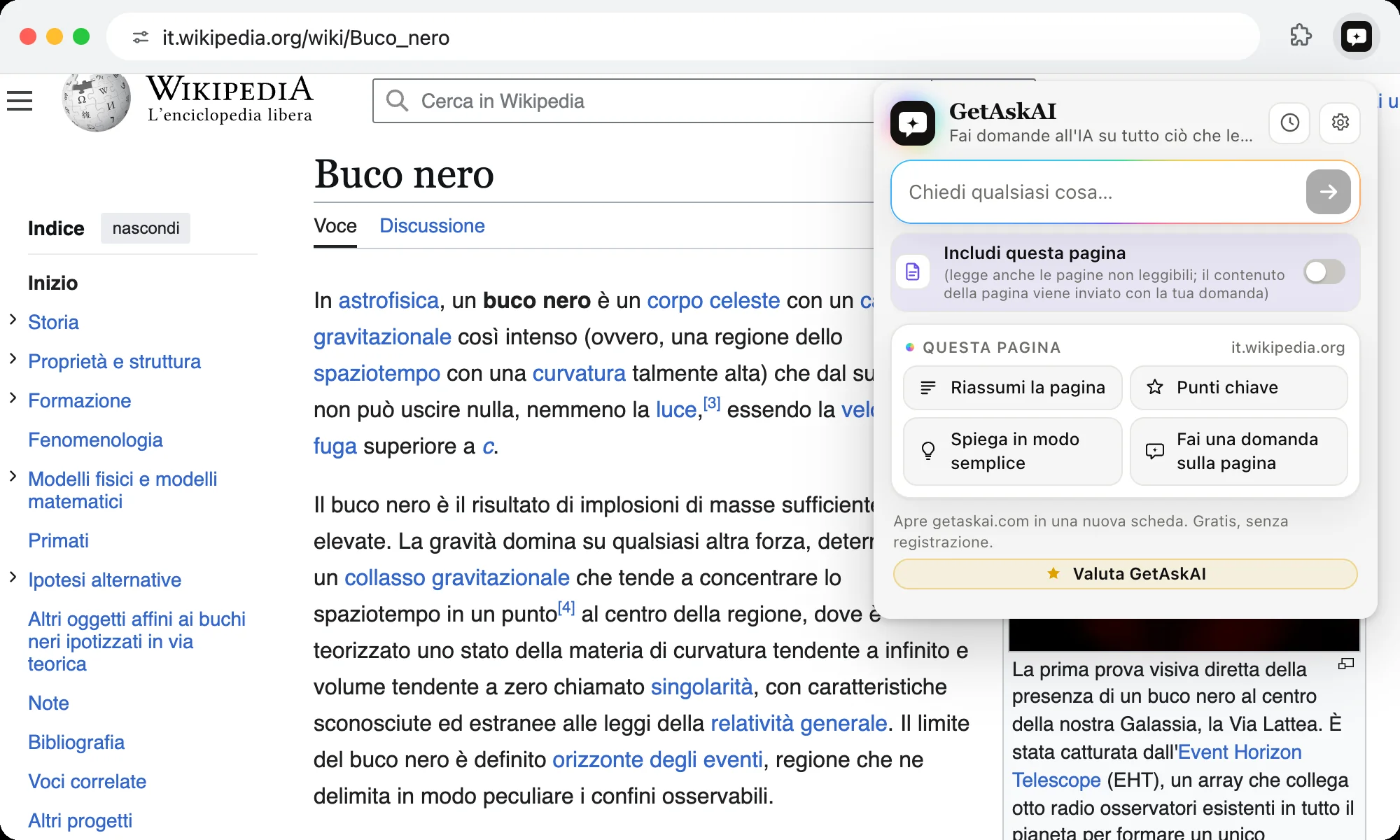Choose Fai una domanda sulla pagina
This screenshot has height=840, width=1400.
[x=1238, y=451]
